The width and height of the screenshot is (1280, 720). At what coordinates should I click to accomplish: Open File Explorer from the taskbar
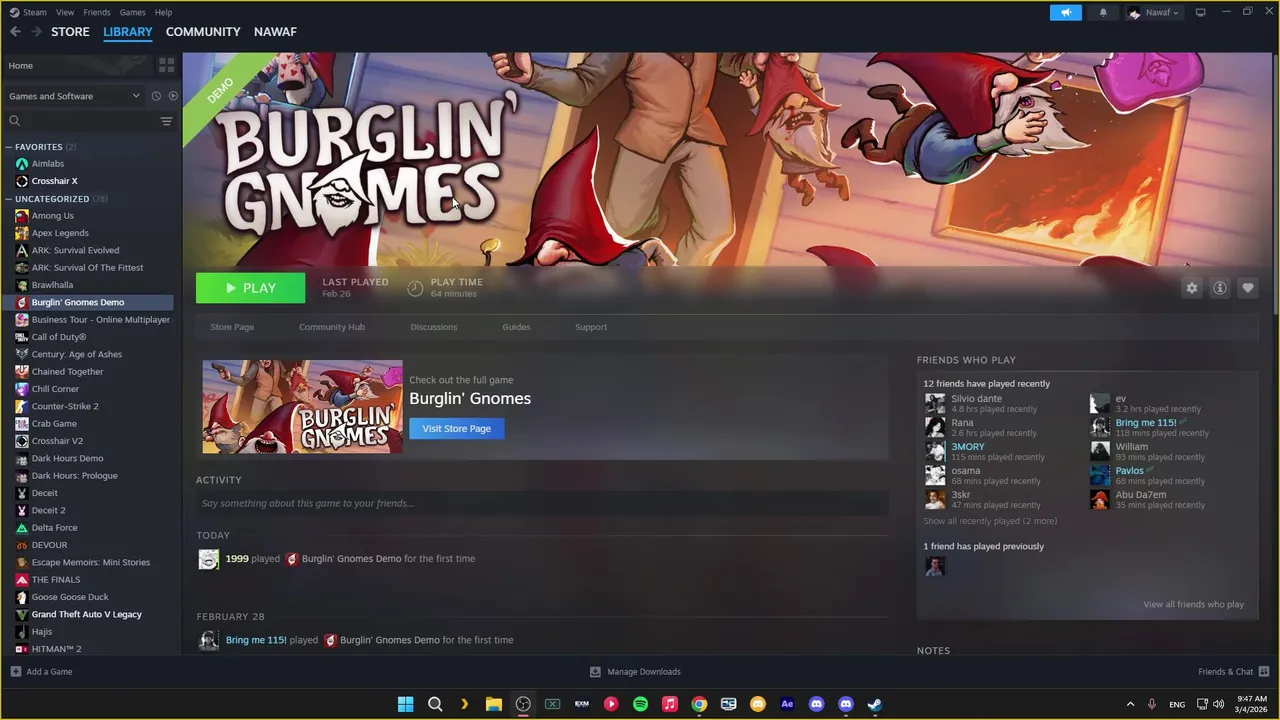tap(494, 704)
